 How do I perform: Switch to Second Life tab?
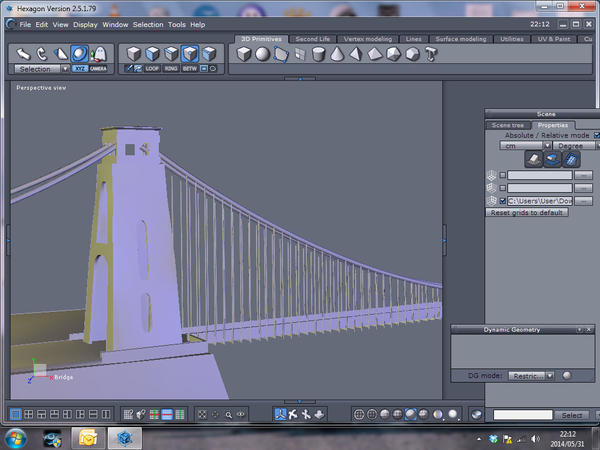[313, 39]
